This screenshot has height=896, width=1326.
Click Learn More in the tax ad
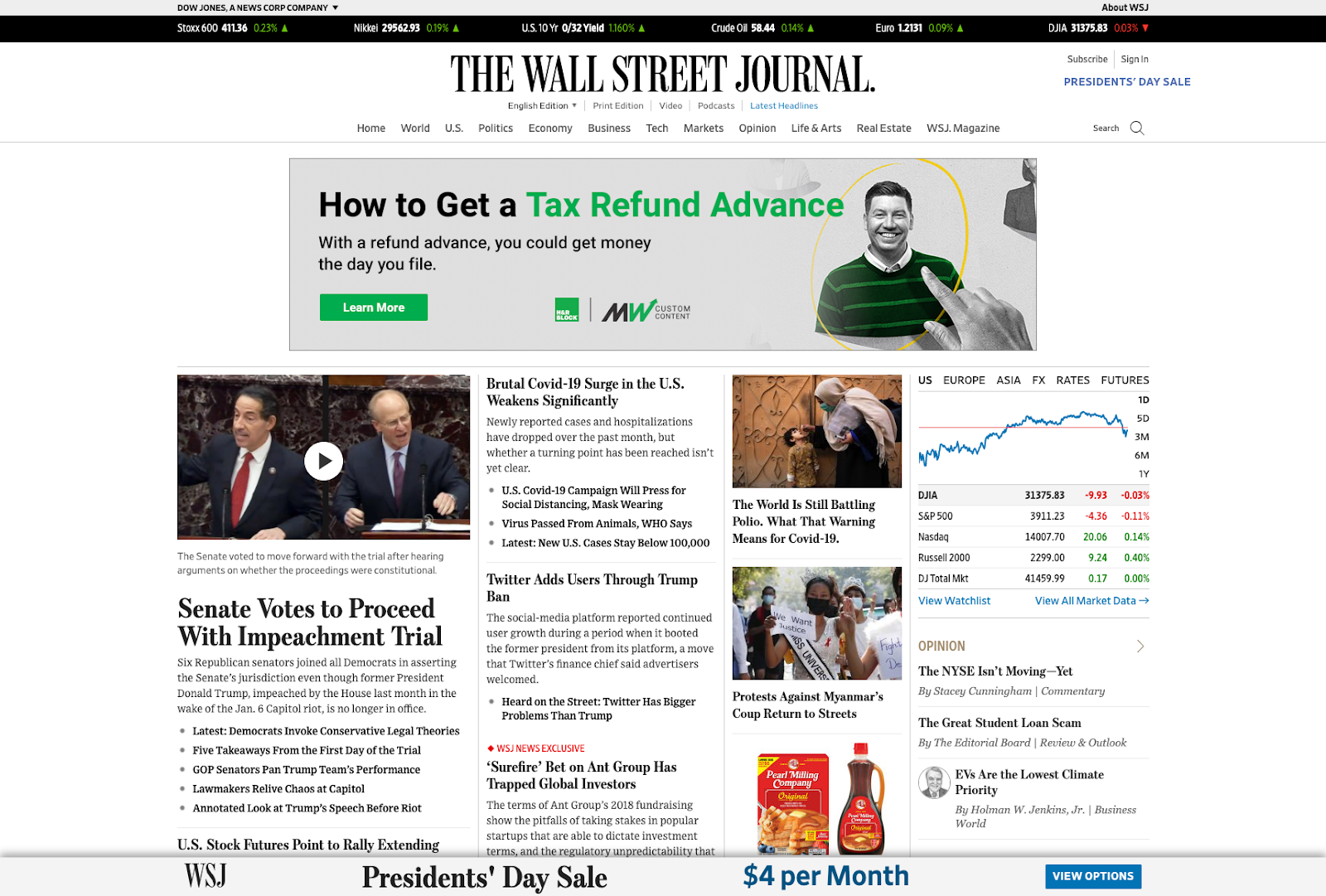(x=374, y=308)
